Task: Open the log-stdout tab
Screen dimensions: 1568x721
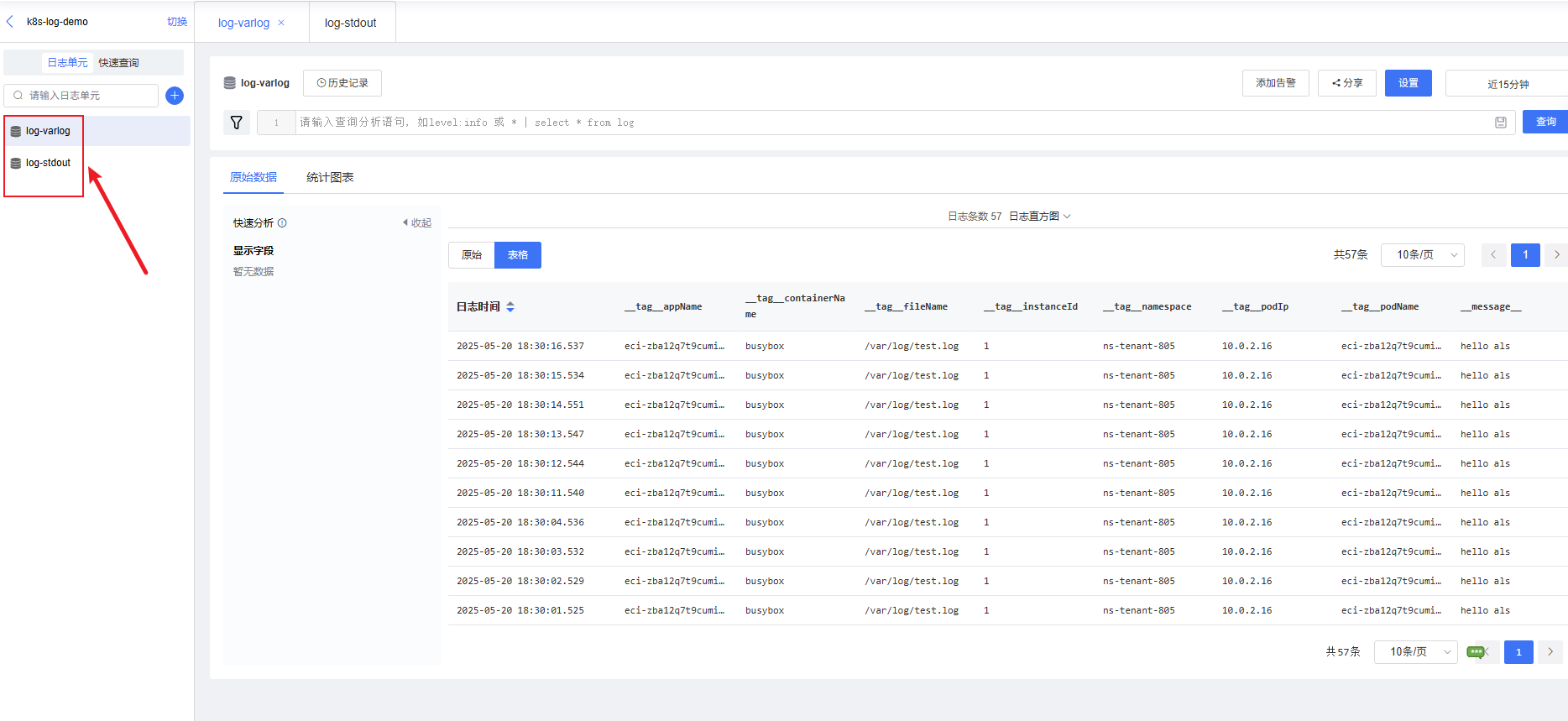Action: [351, 23]
